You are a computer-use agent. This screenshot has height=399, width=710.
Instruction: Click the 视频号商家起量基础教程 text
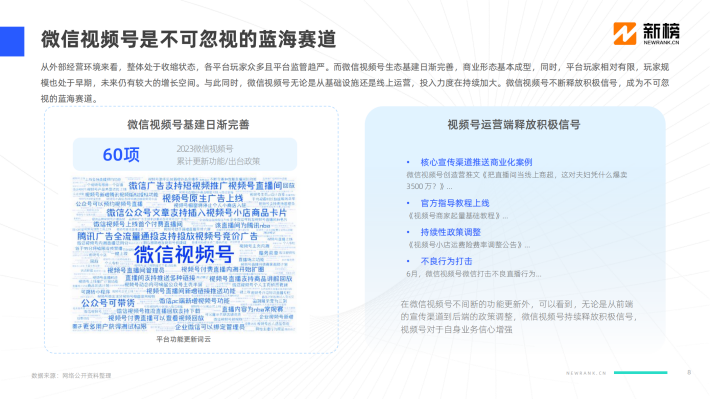(x=457, y=216)
